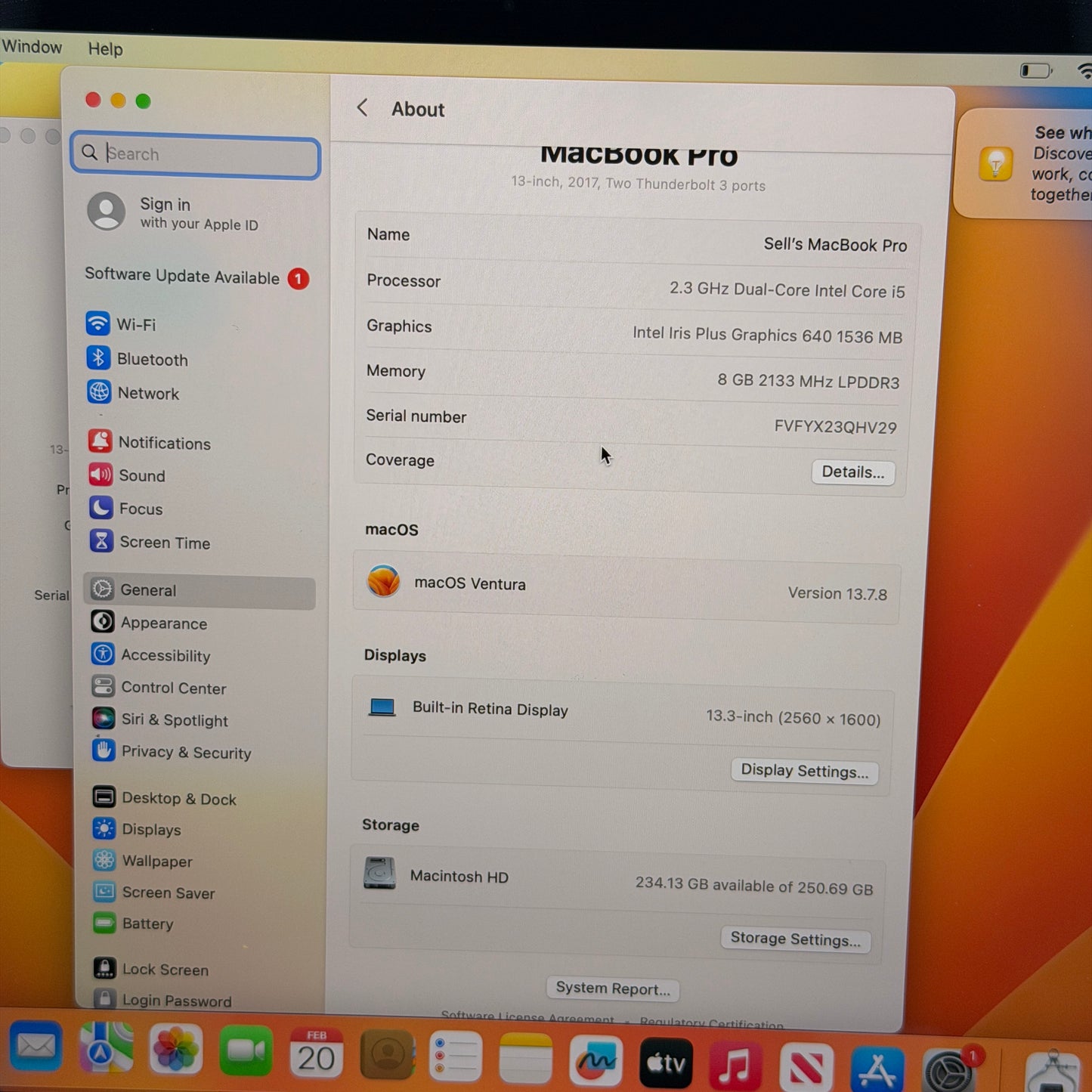Click Intel Iris Plus Graphics 640 value
Viewport: 1092px width, 1092px height.
[768, 335]
